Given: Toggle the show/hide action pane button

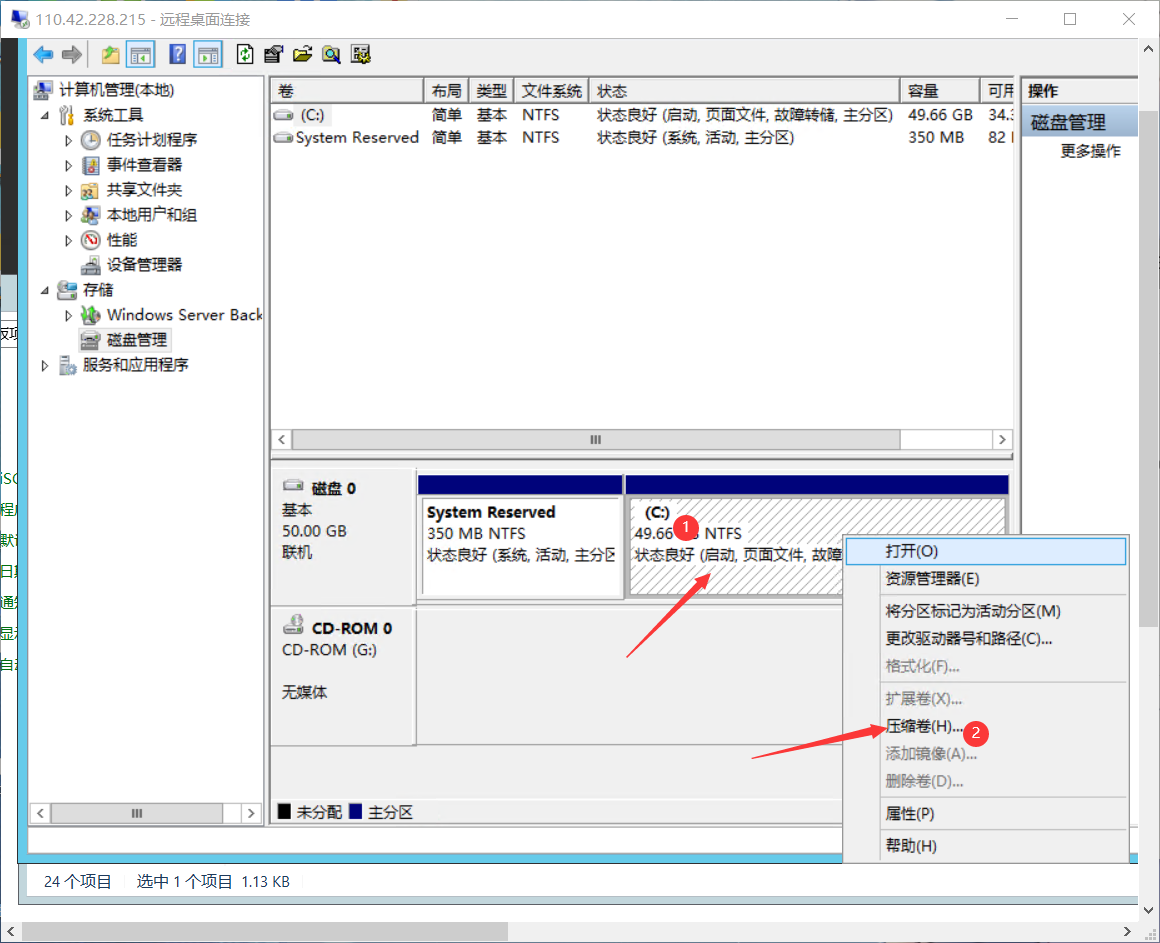Looking at the screenshot, I should 208,54.
